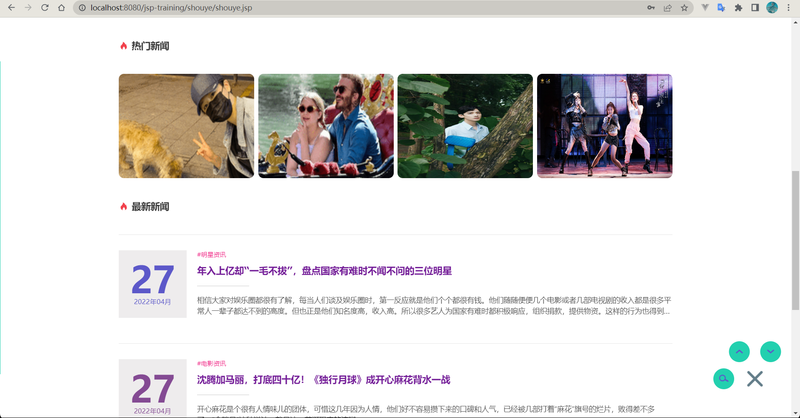800x418 pixels.
Task: Bookmark this page with the star
Action: (x=684, y=8)
